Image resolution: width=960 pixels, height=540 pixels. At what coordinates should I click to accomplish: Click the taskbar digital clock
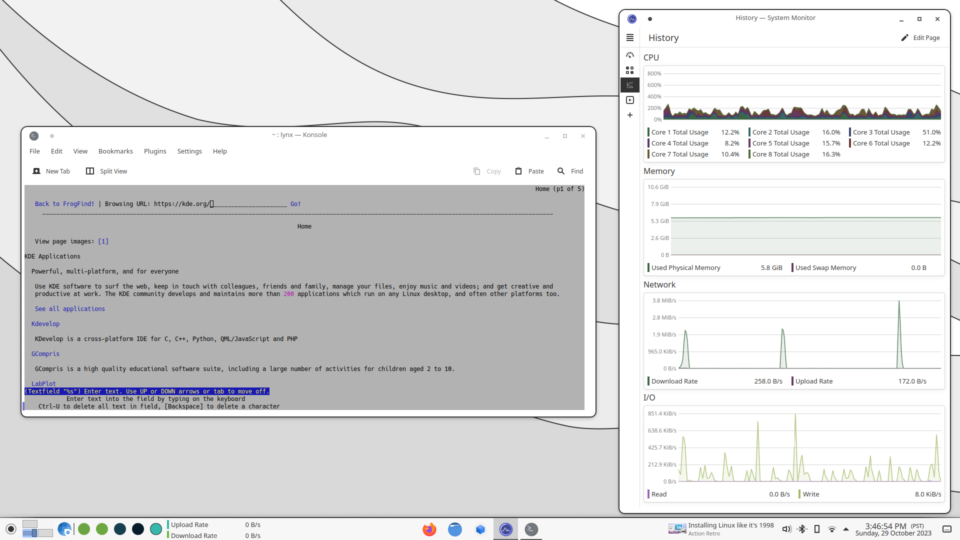(x=894, y=530)
